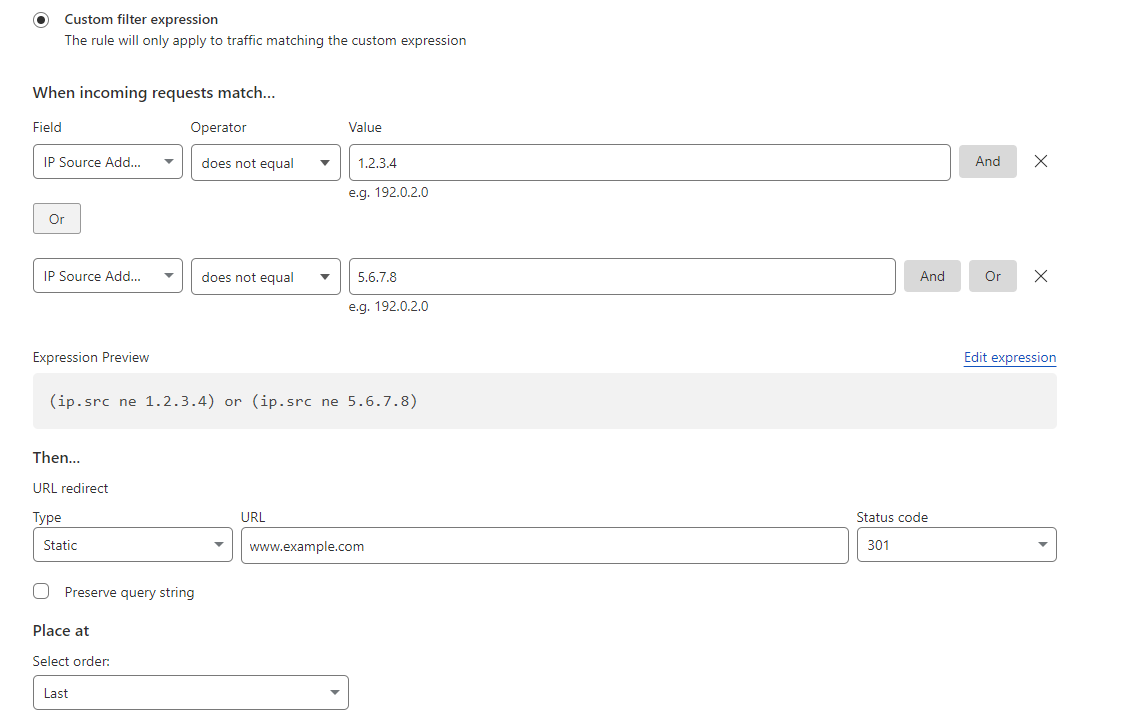Enable the Preserve query string checkbox
Screen dimensions: 1123x720
click(x=41, y=591)
